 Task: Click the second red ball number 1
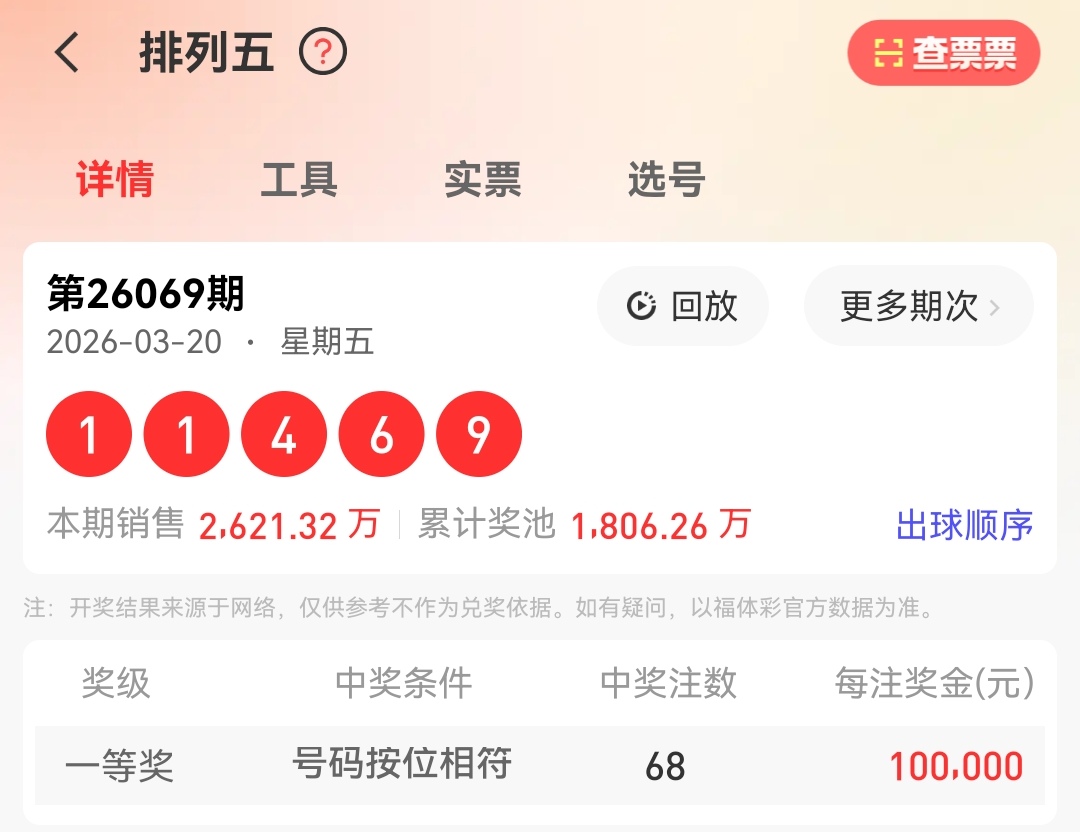click(186, 434)
